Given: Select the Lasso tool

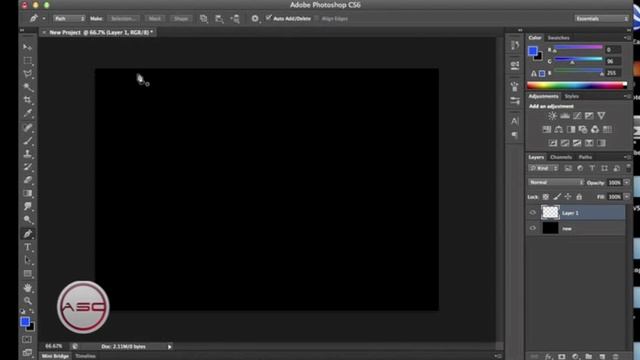Looking at the screenshot, I should pos(27,74).
